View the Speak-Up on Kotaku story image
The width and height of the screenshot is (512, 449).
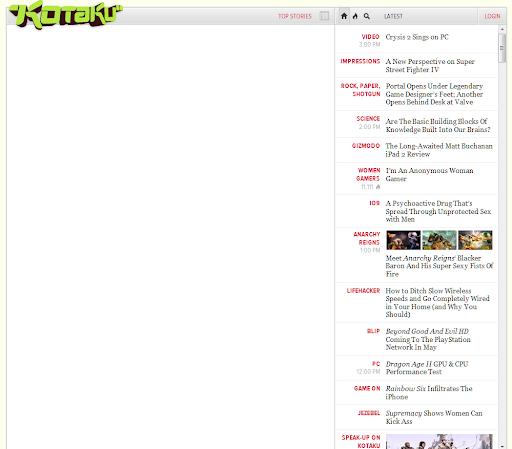pos(439,441)
